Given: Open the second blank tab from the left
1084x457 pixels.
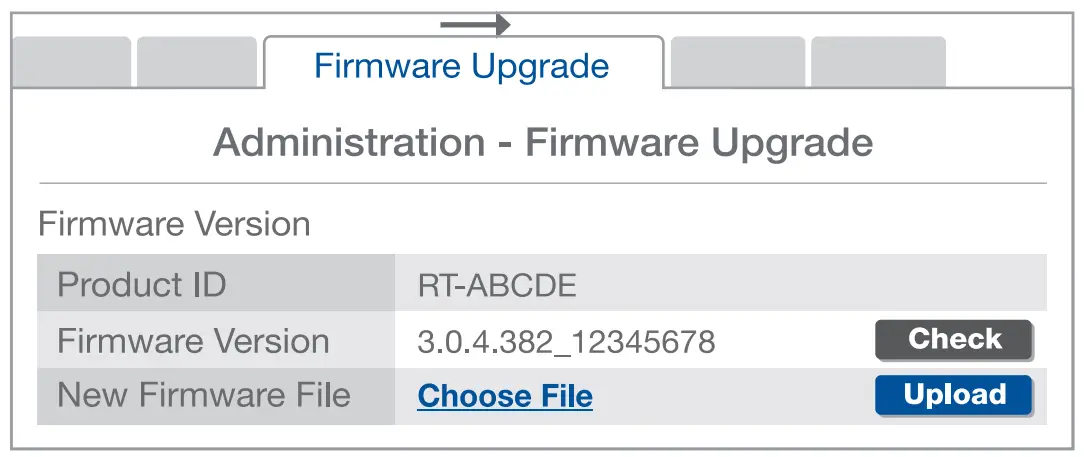Looking at the screenshot, I should pos(196,63).
